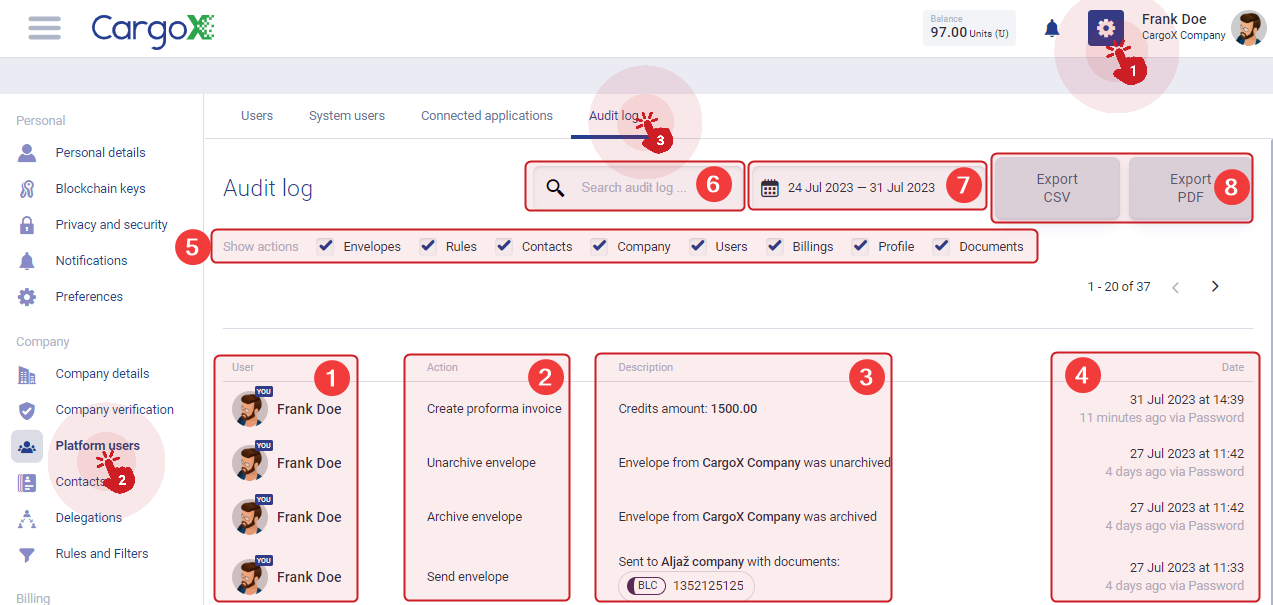The width and height of the screenshot is (1273, 605).
Task: Click Frank Doe's profile avatar in header
Action: click(x=1248, y=28)
